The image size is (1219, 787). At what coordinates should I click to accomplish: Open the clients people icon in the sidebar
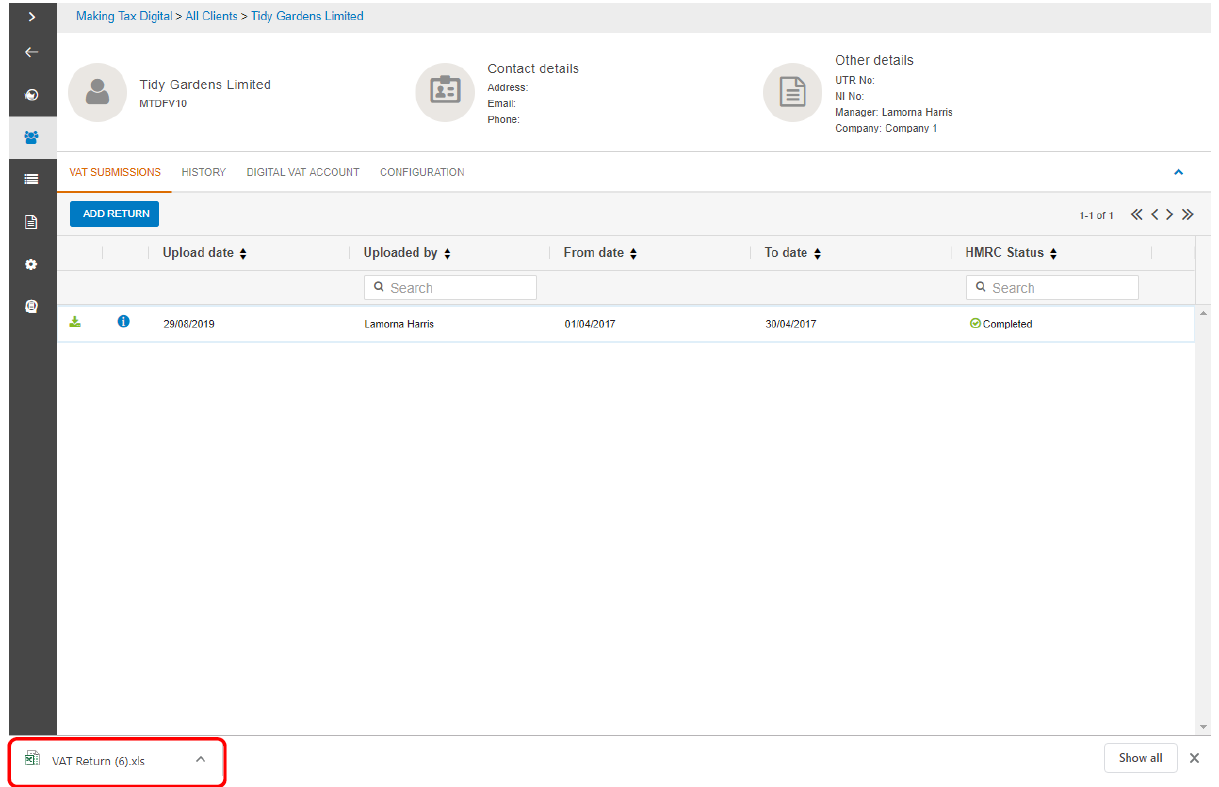point(32,137)
